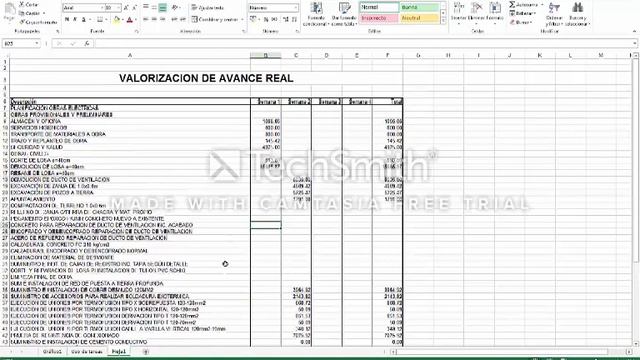The width and height of the screenshot is (640, 360).
Task: Apply the Incorrecto pink cell style
Action: coord(379,18)
